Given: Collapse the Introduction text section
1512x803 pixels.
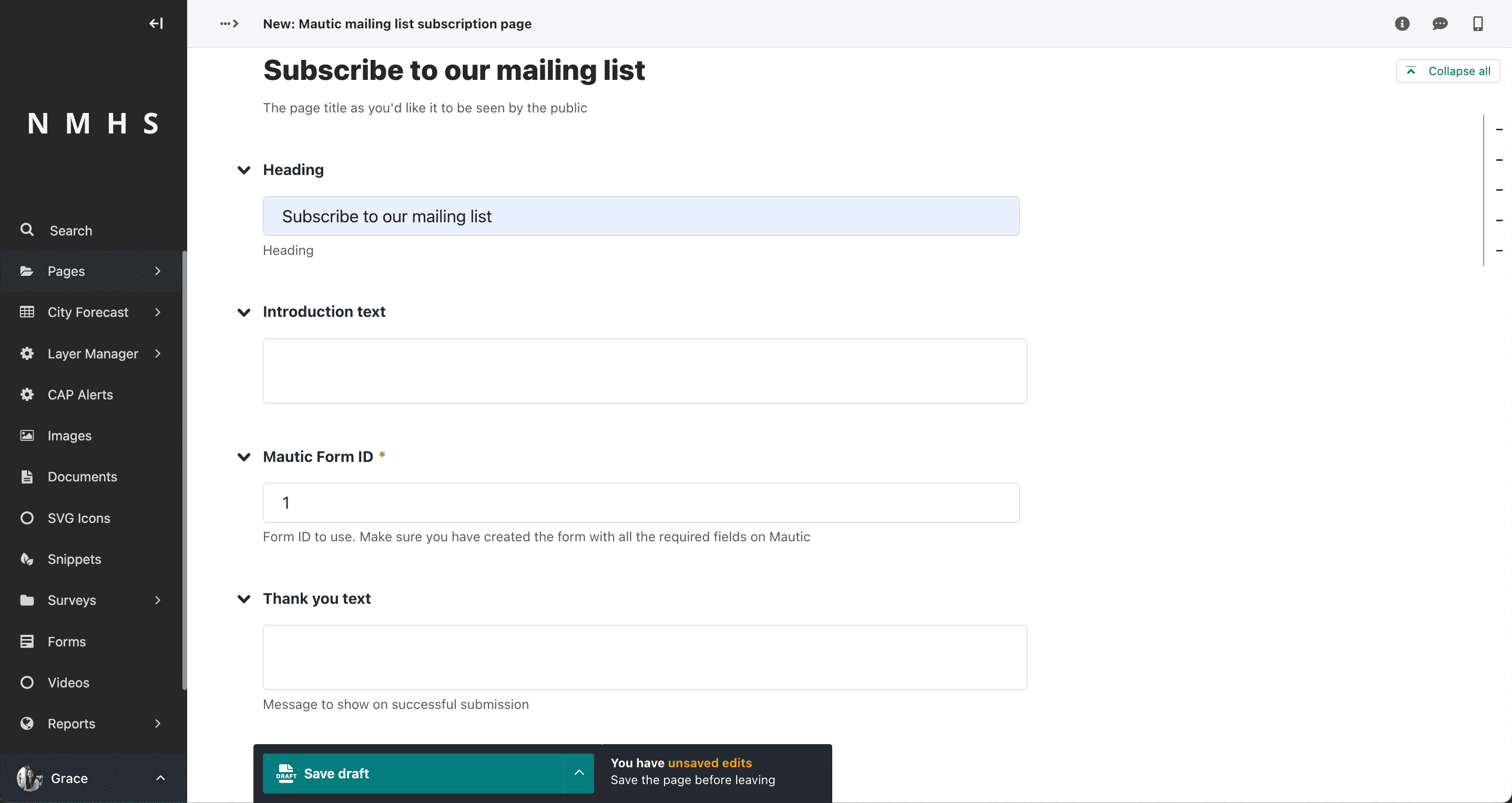Looking at the screenshot, I should [x=243, y=312].
